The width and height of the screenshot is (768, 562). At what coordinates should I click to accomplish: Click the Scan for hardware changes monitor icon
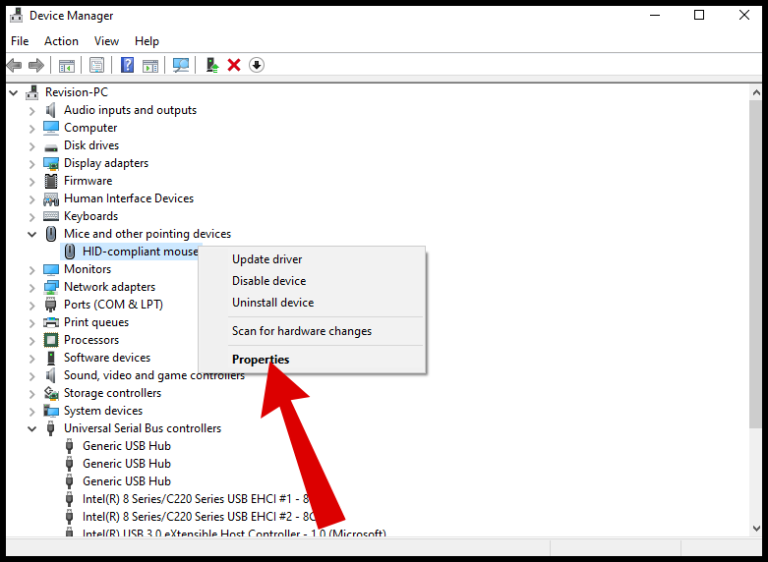181,65
